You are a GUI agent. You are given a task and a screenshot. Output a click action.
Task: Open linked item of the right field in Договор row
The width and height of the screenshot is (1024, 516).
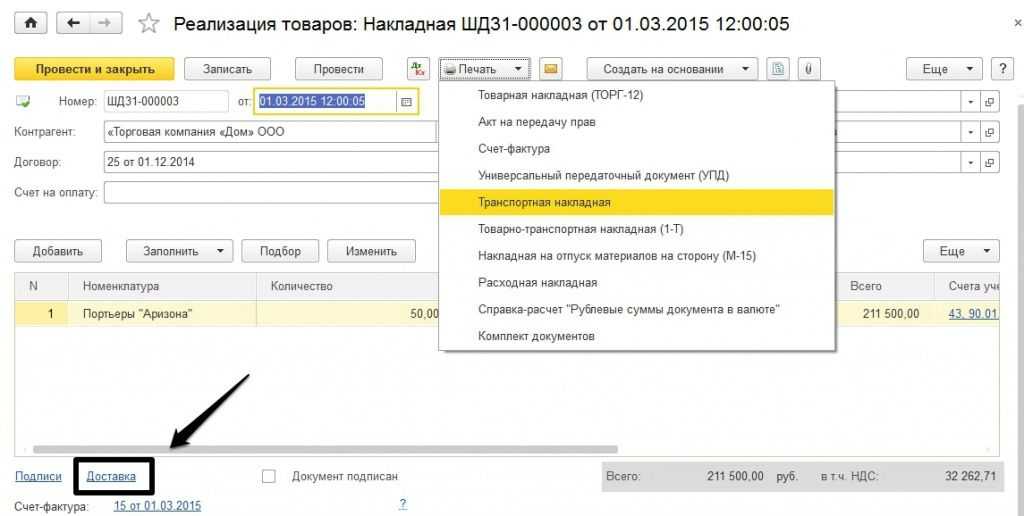point(990,162)
